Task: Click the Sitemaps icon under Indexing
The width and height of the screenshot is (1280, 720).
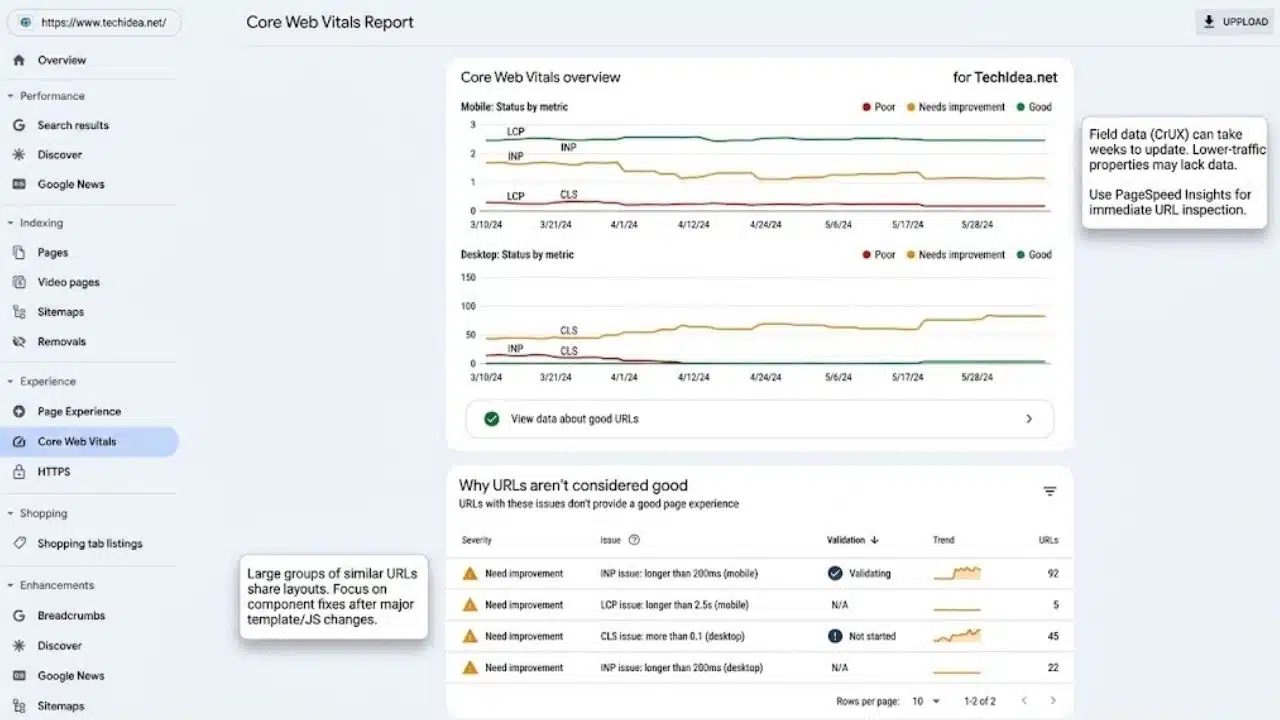Action: 18,312
